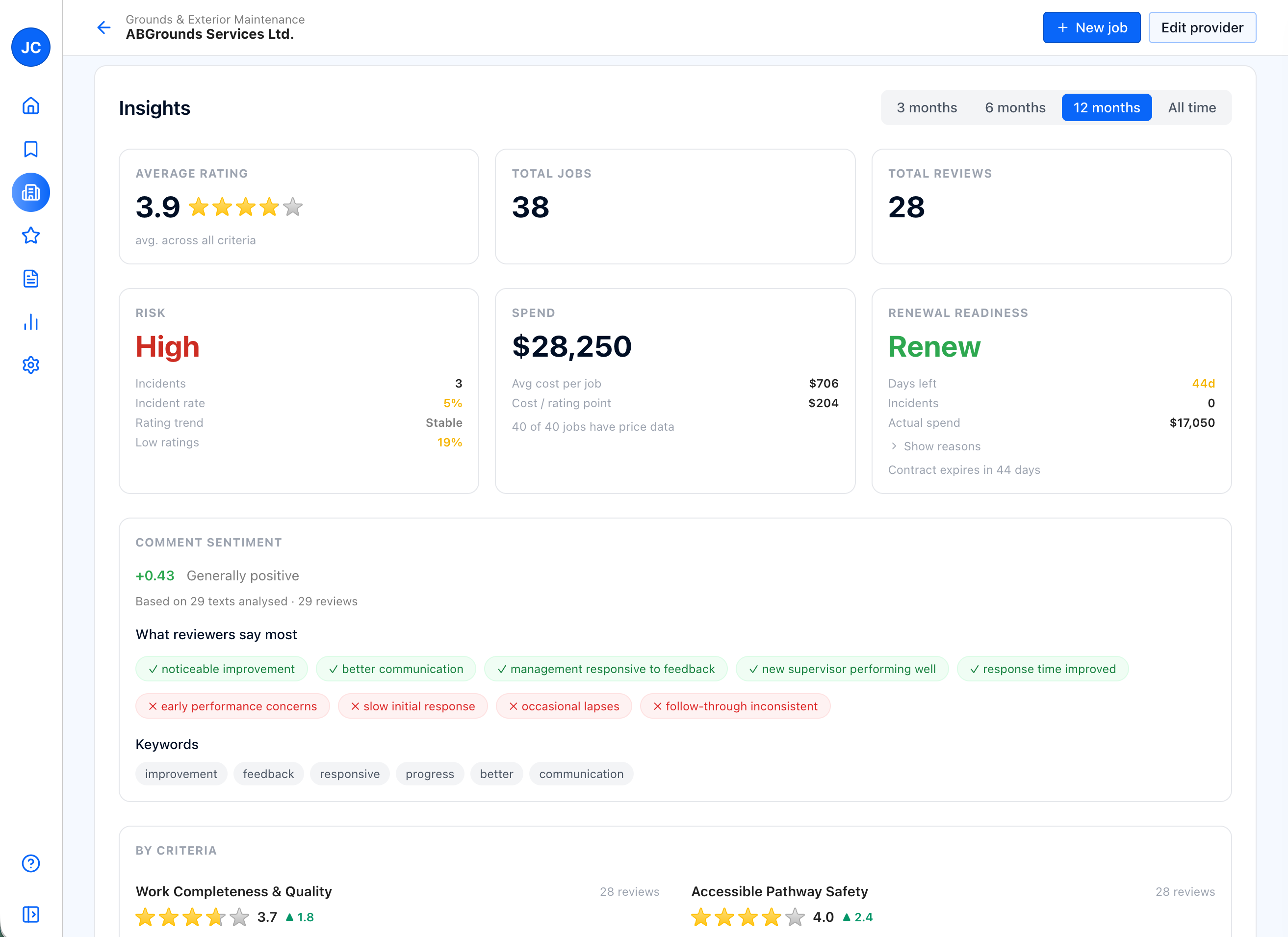
Task: Select the providers building icon in the sidebar
Action: [x=31, y=192]
